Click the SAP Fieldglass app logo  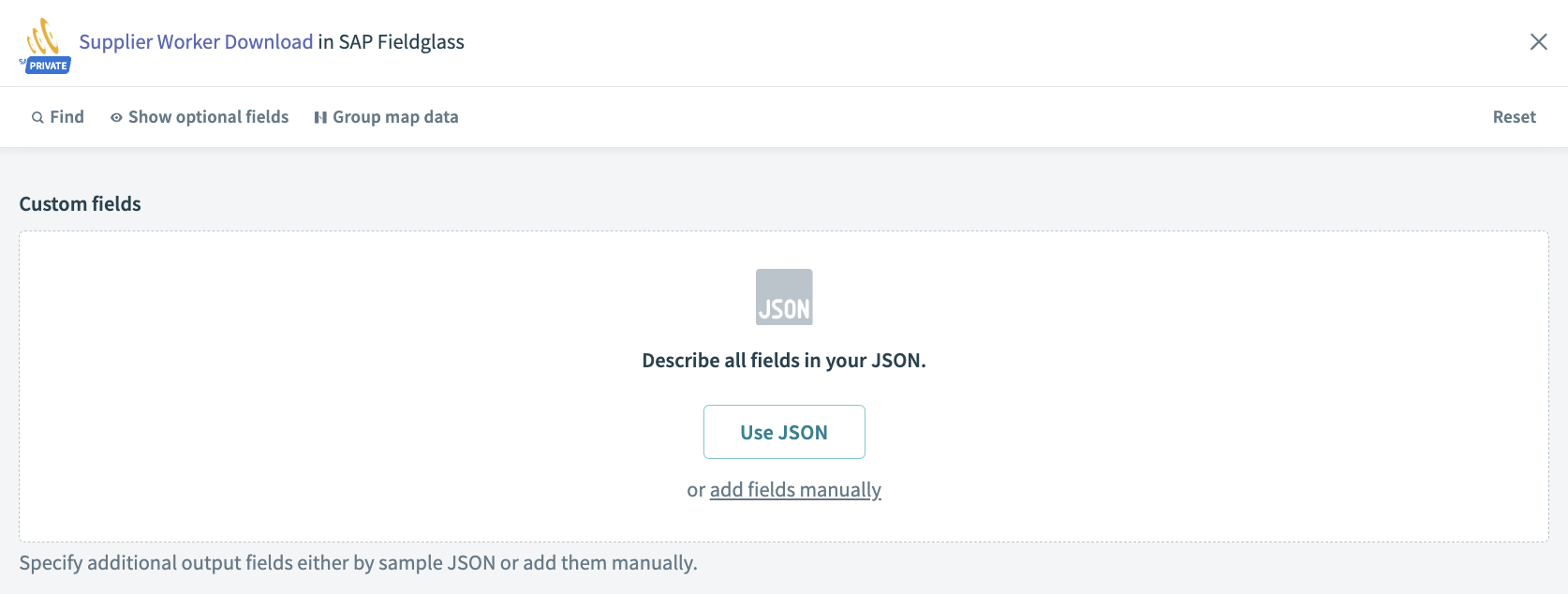pyautogui.click(x=43, y=37)
